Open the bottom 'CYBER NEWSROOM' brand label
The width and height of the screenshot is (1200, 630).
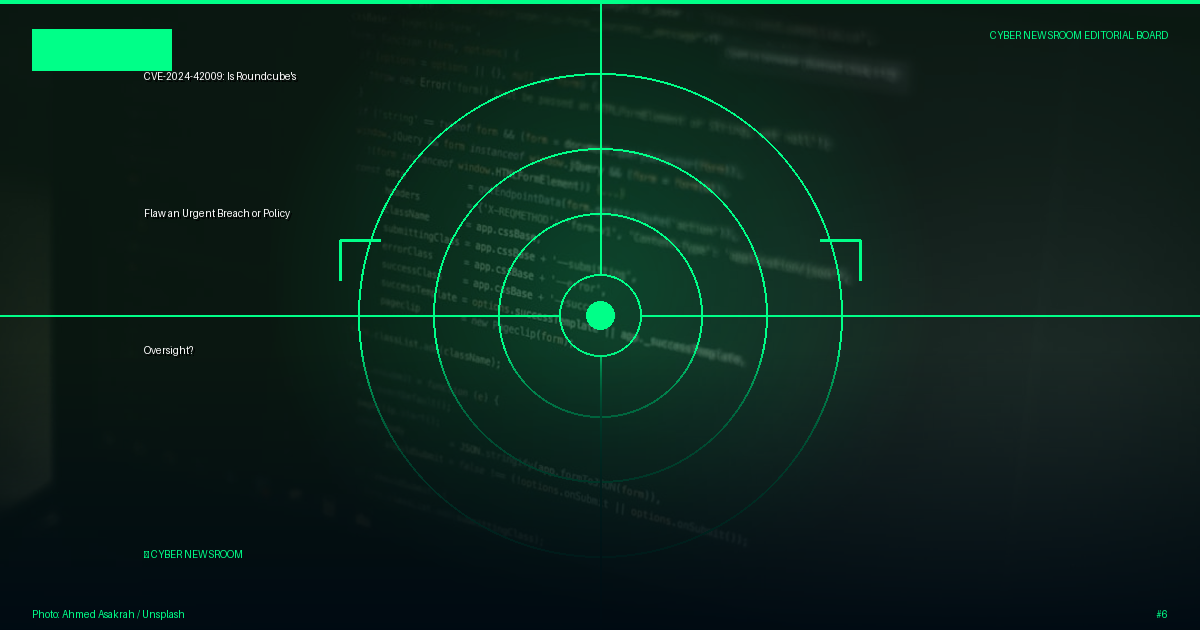point(196,554)
